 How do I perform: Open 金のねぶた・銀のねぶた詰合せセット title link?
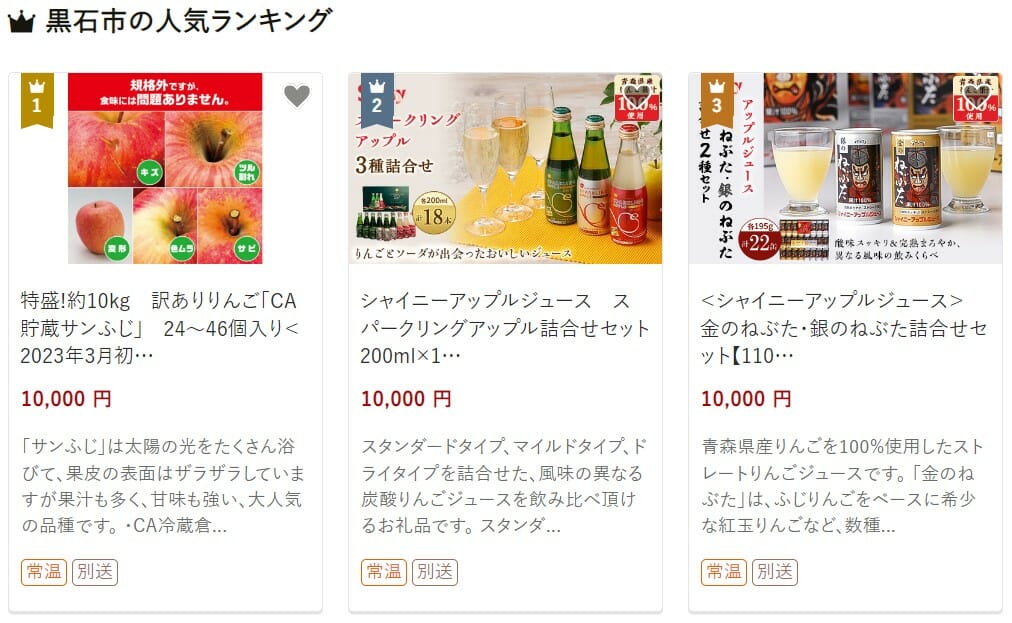[844, 328]
